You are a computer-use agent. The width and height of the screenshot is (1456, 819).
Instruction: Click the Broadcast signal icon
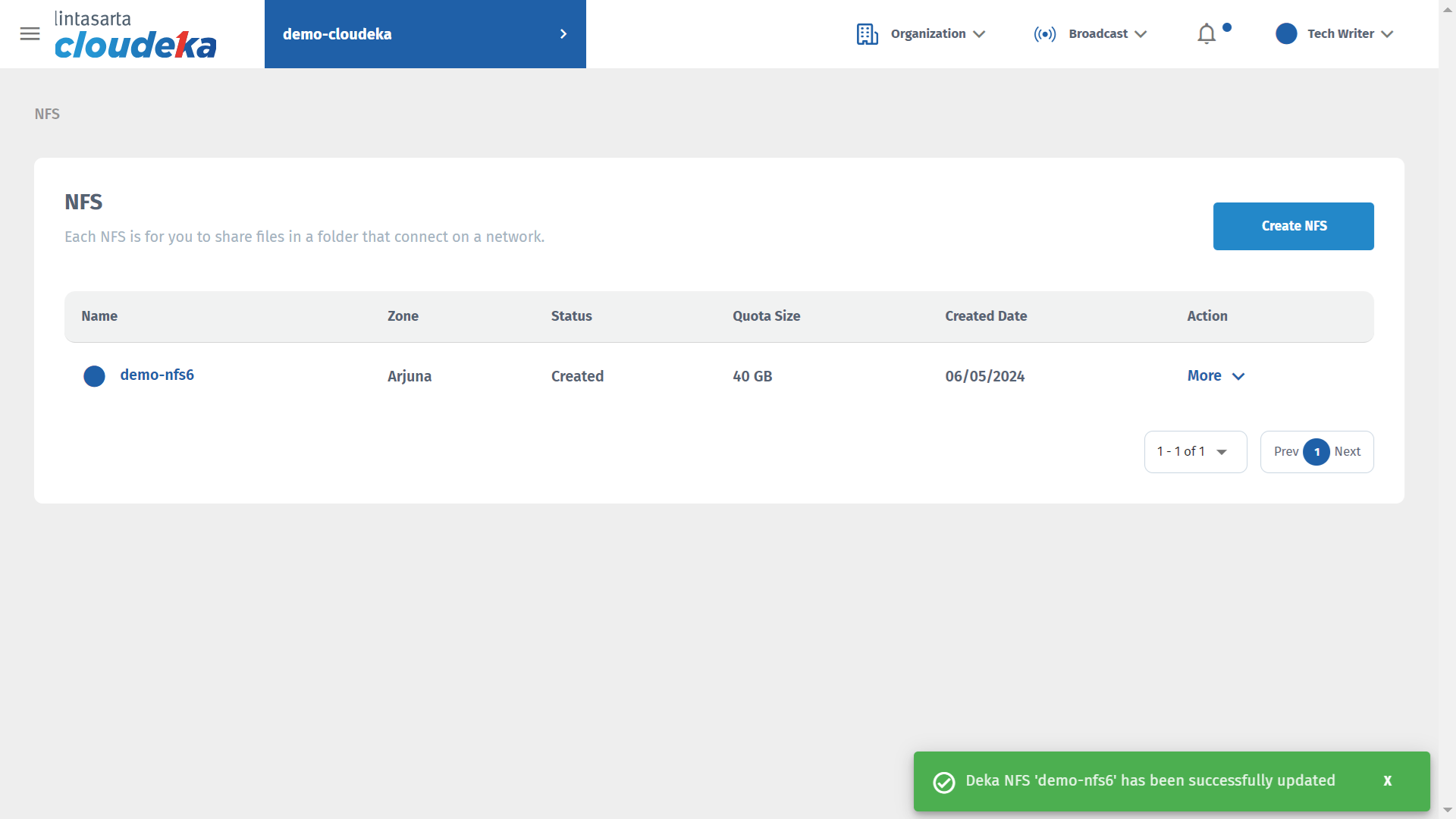tap(1044, 34)
